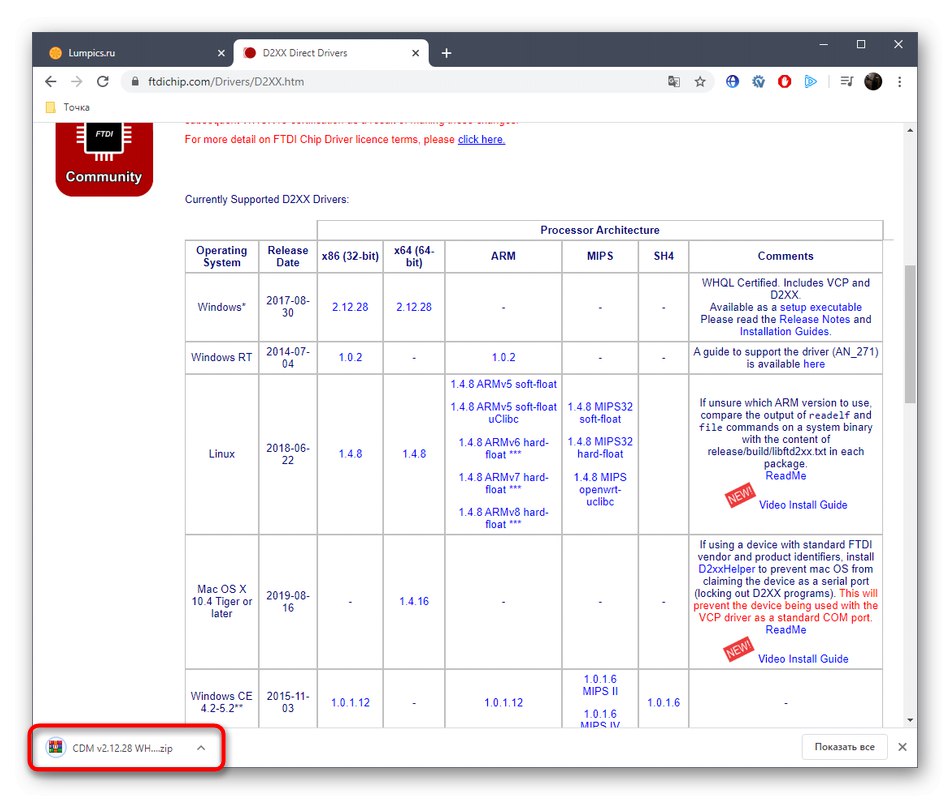The width and height of the screenshot is (950, 800).
Task: Open a new browser tab
Action: click(x=447, y=53)
